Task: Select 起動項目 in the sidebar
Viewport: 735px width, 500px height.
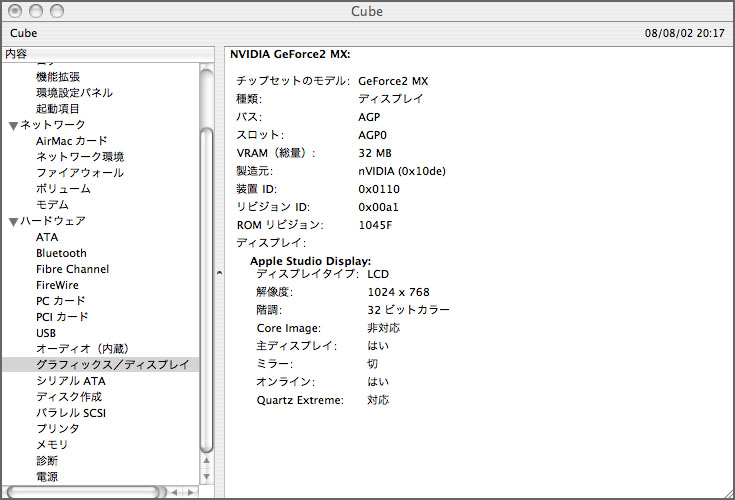Action: tap(58, 109)
